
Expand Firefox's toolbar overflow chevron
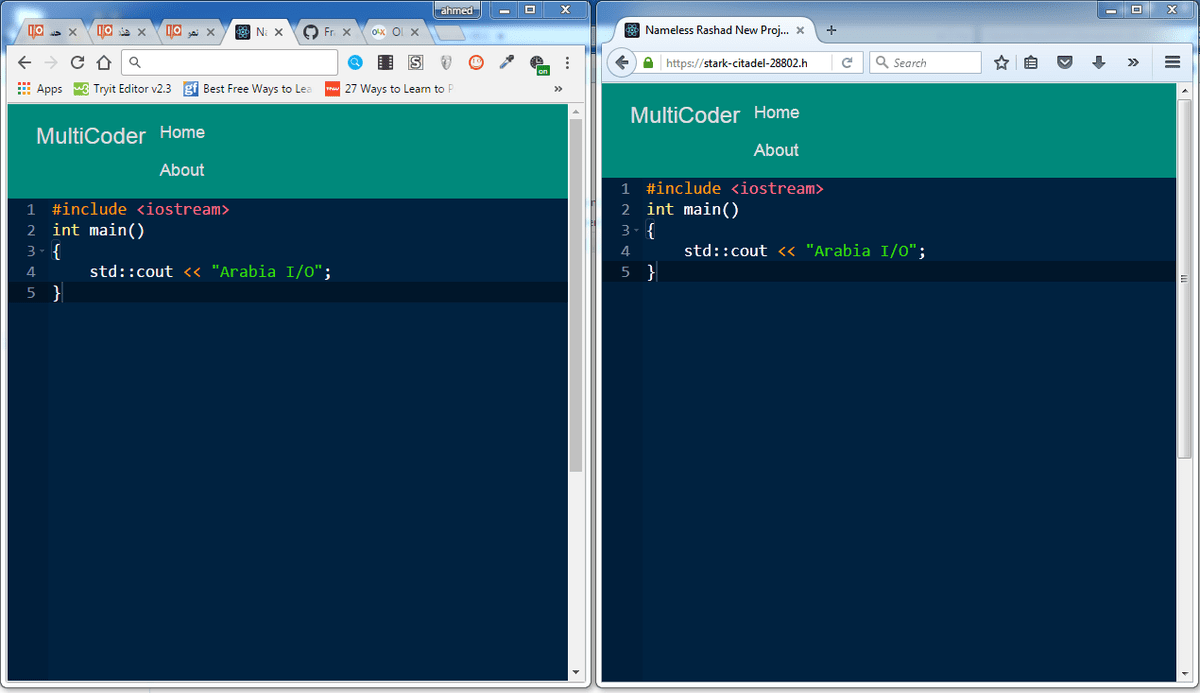point(1132,62)
